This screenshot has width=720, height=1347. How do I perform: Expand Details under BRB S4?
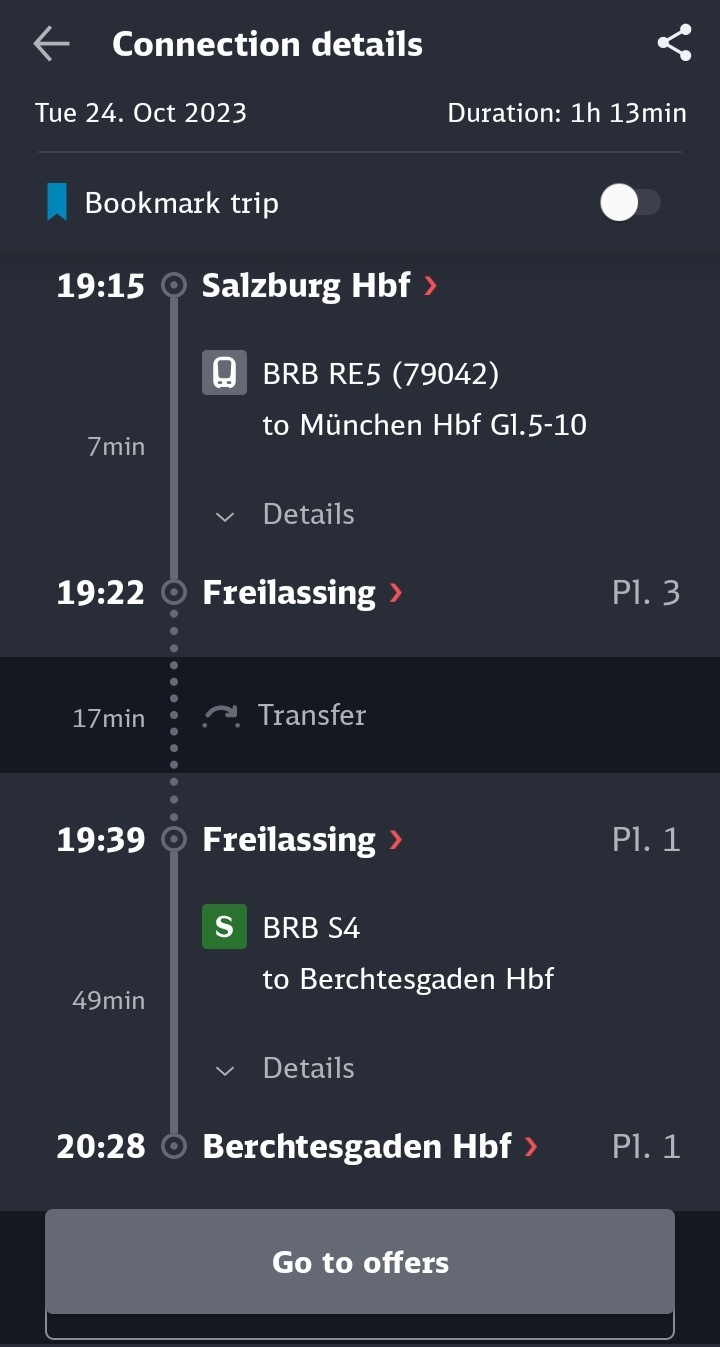[286, 1068]
